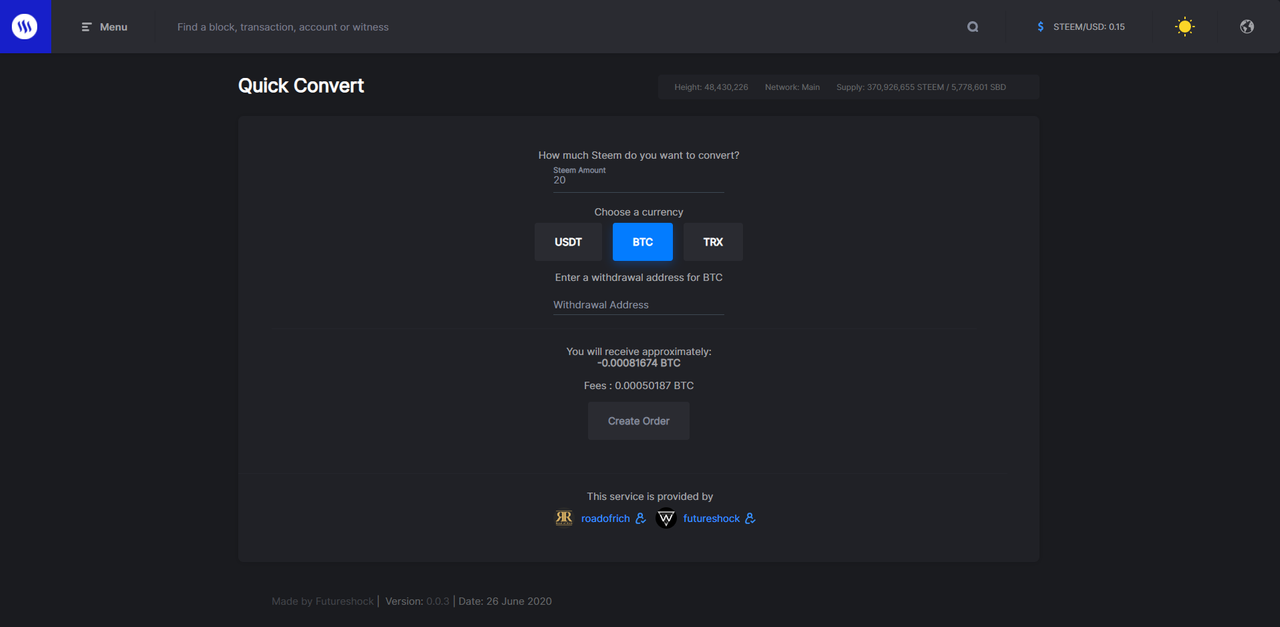Screen dimensions: 1280x627
Task: Click the Fees : 0.00050187 BTC text
Action: [x=639, y=385]
